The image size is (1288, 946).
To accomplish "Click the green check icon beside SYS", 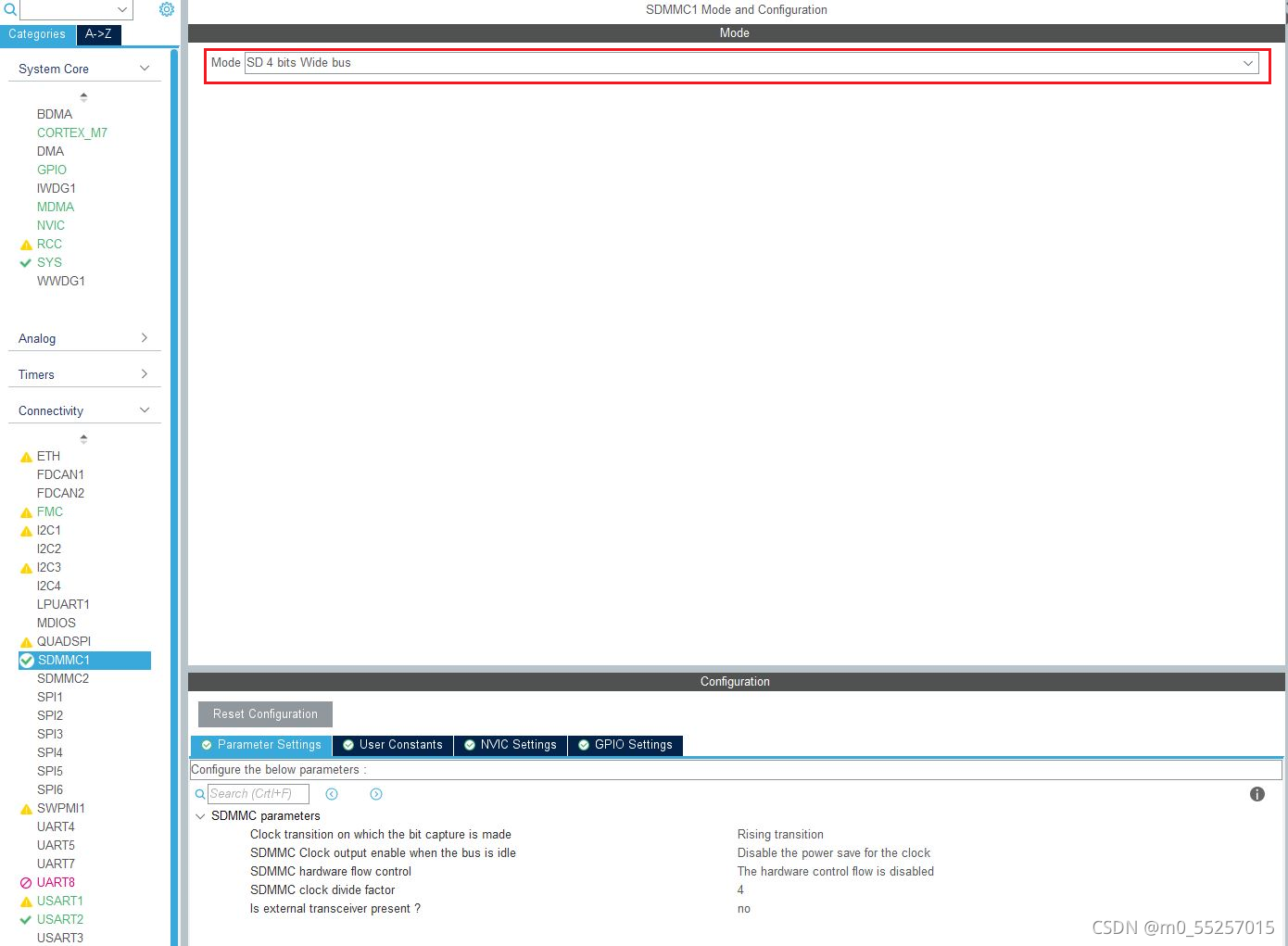I will click(x=26, y=263).
